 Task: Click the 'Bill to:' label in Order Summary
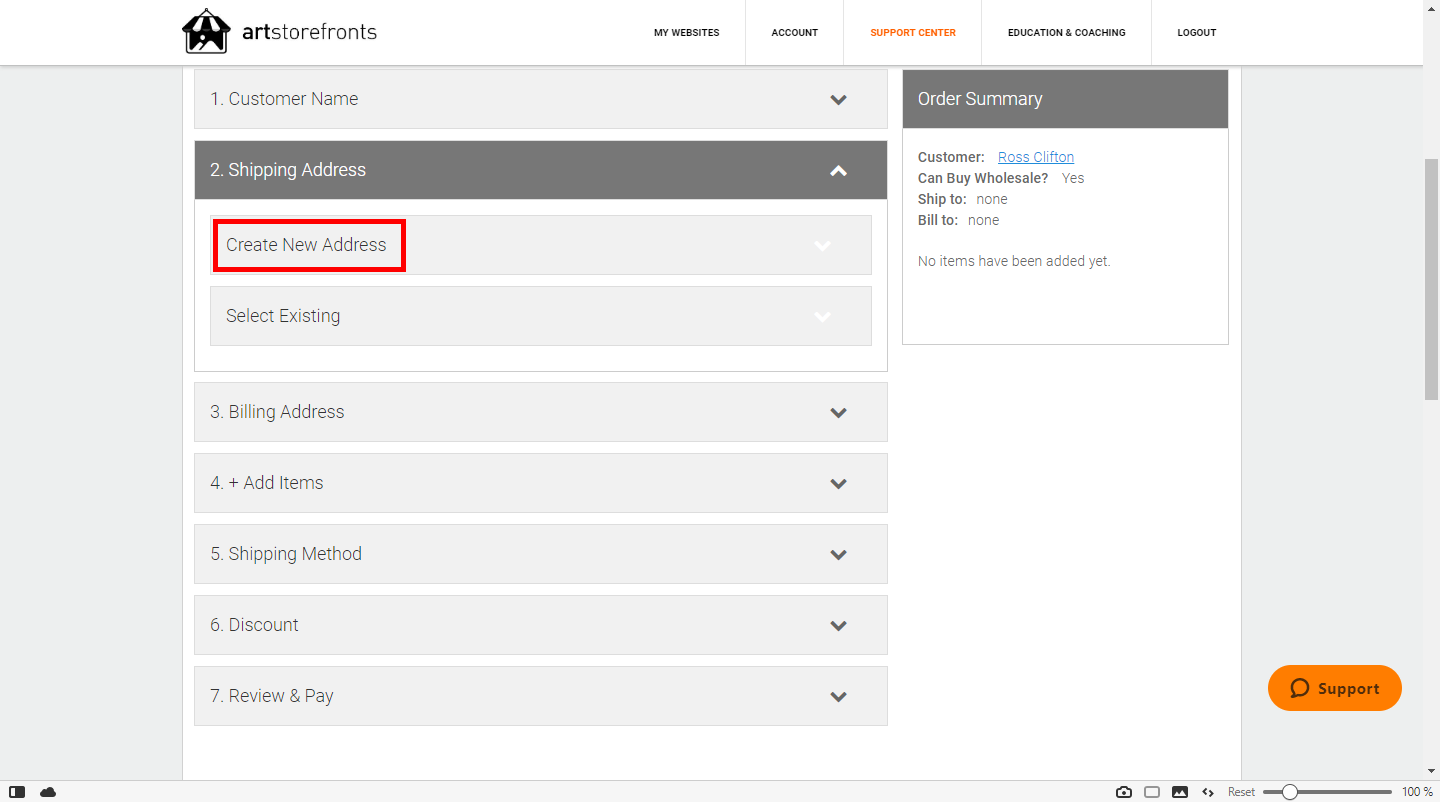coord(938,220)
